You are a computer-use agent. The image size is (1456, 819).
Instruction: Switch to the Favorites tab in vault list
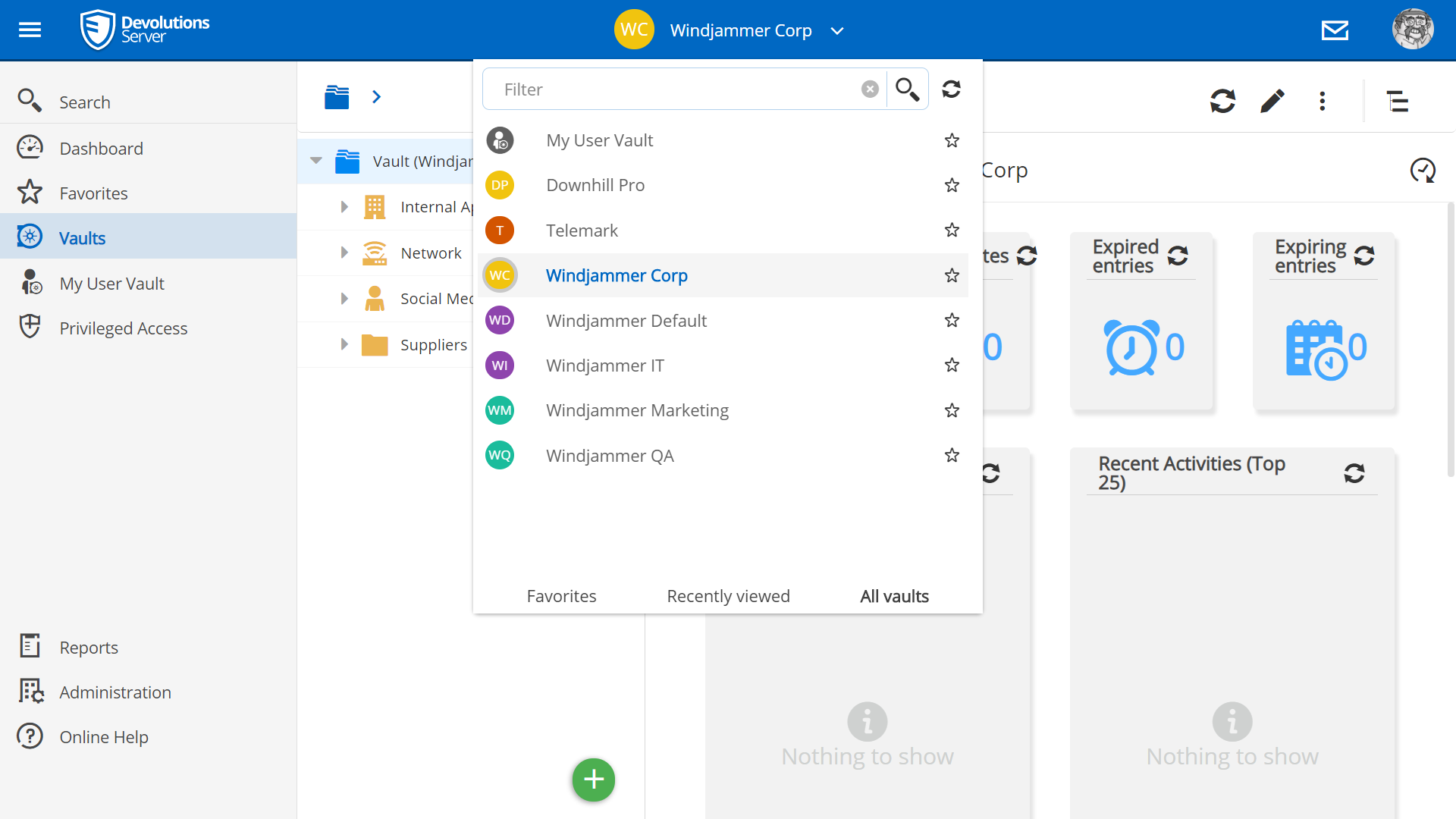point(561,596)
